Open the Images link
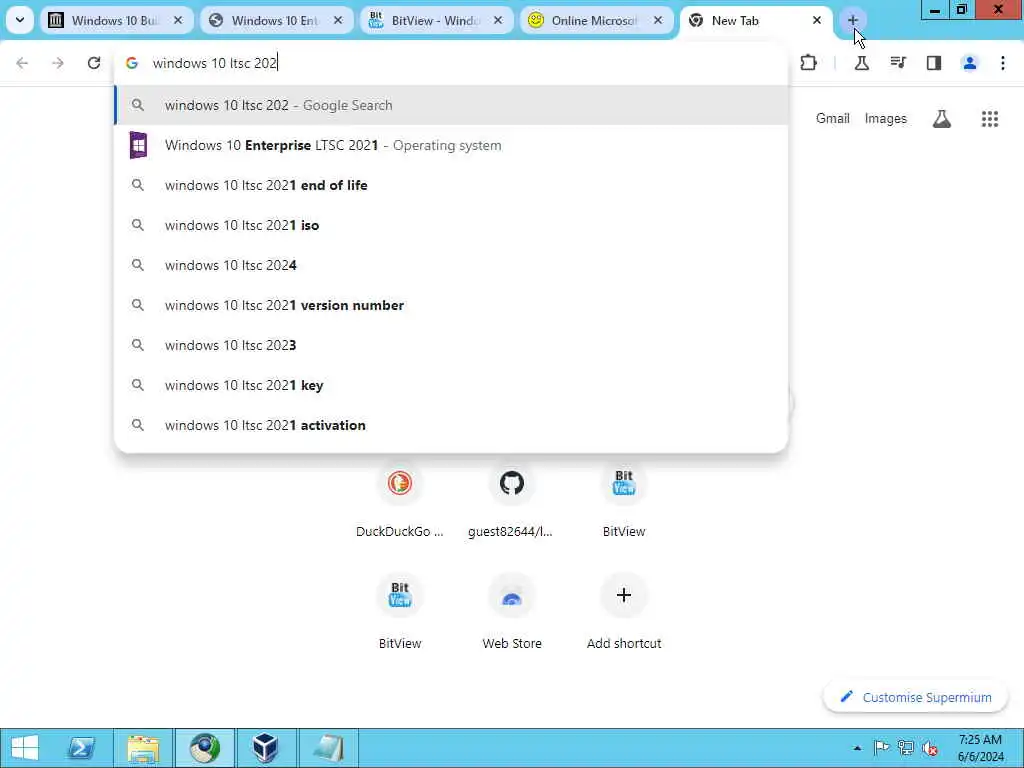The width and height of the screenshot is (1024, 768). point(886,118)
